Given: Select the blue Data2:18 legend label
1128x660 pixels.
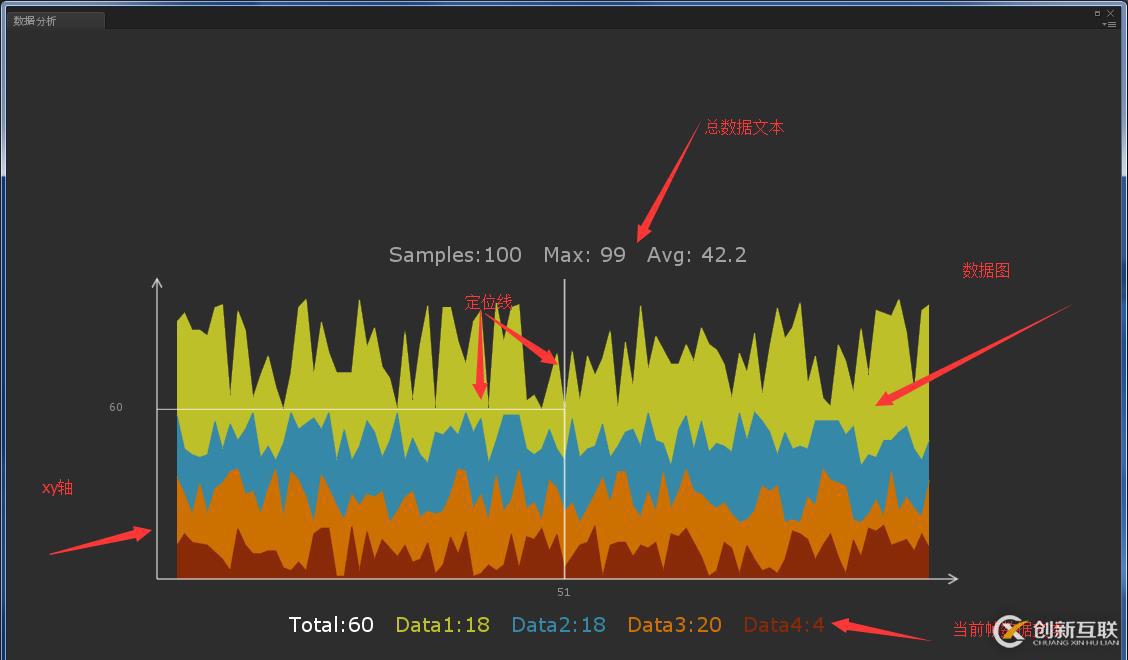Looking at the screenshot, I should click(x=558, y=625).
